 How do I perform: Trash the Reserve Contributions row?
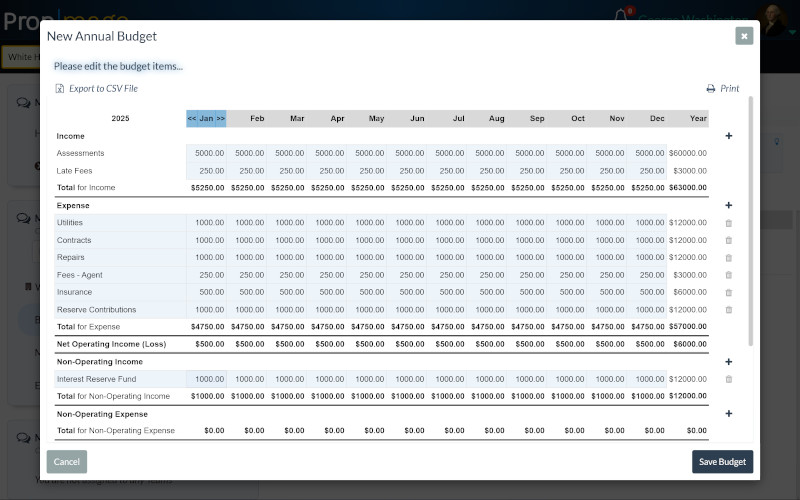click(728, 309)
